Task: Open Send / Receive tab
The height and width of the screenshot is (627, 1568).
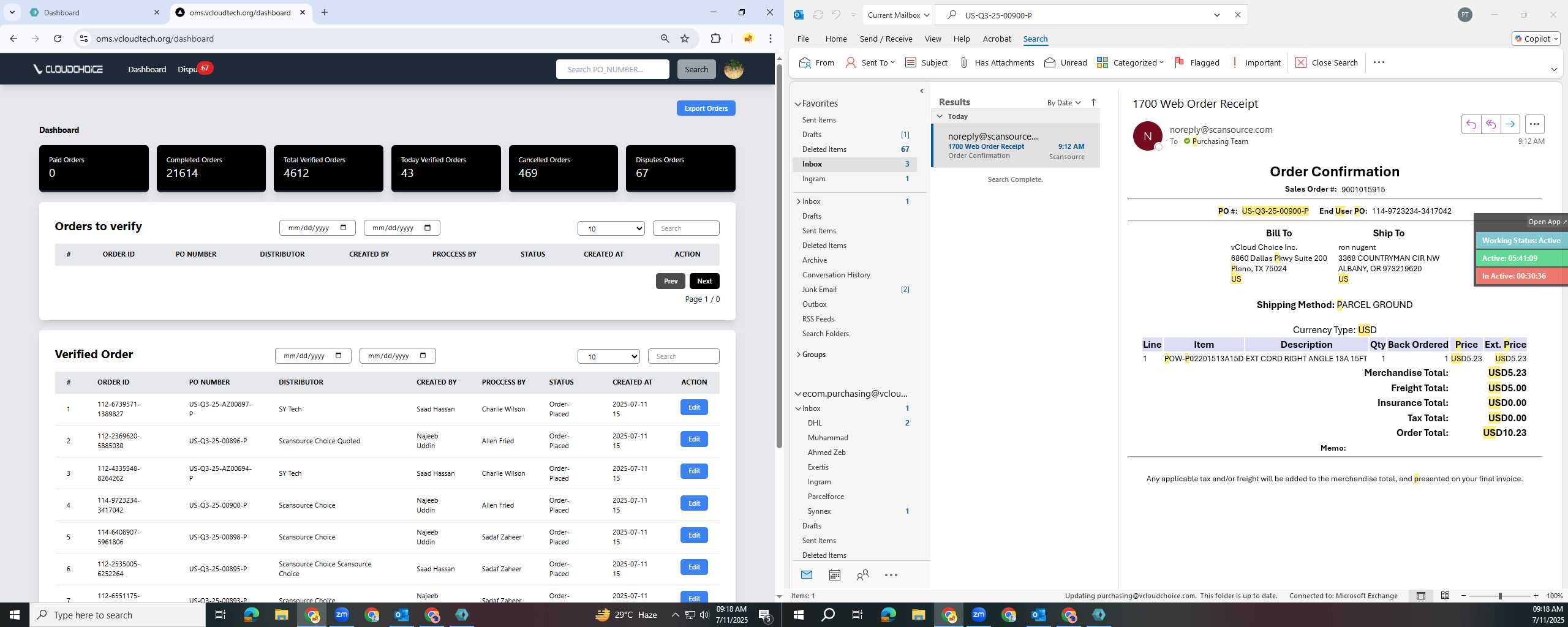Action: pyautogui.click(x=886, y=39)
